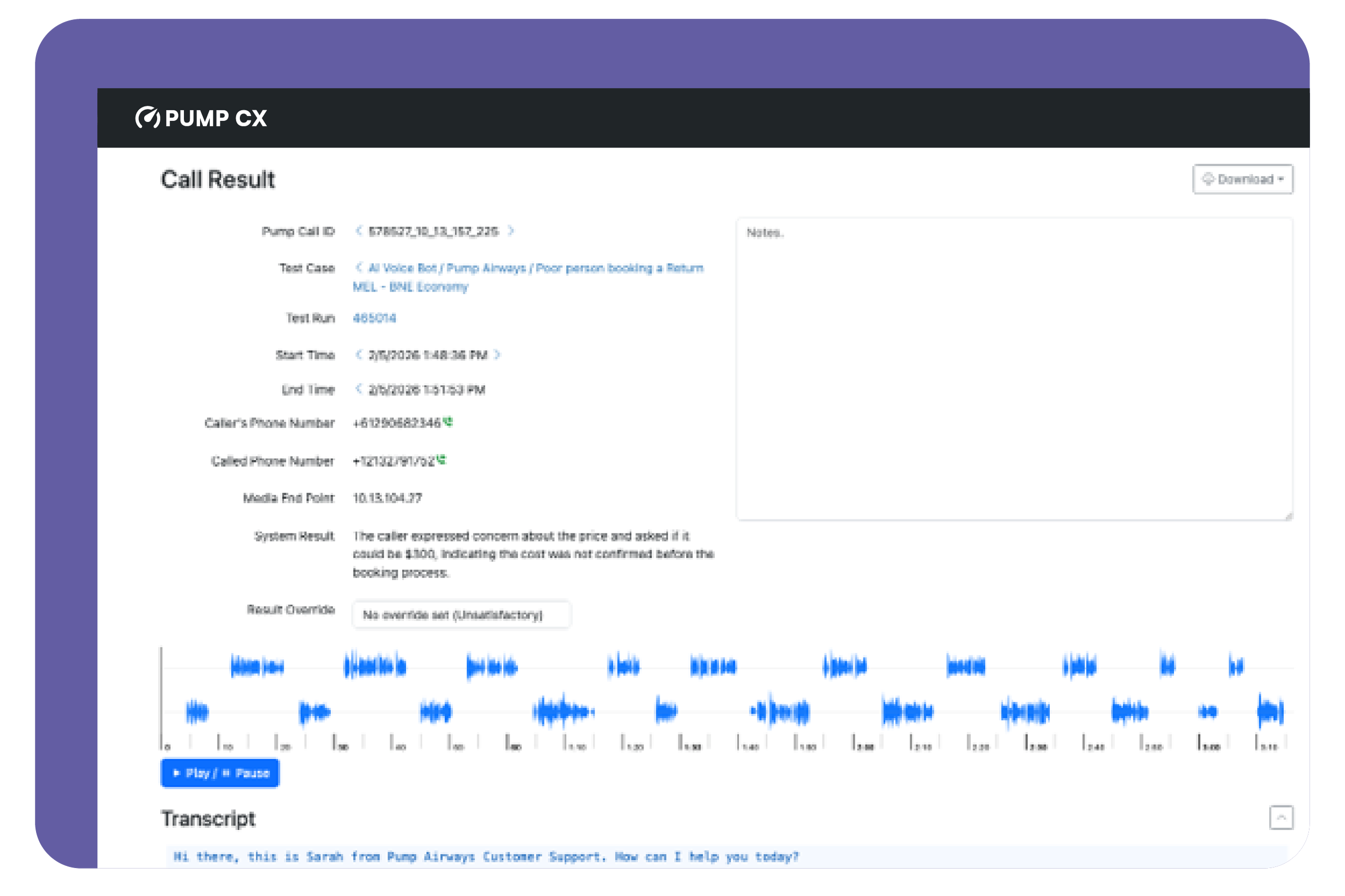
Task: Click the Pump CX logo icon
Action: click(x=147, y=118)
